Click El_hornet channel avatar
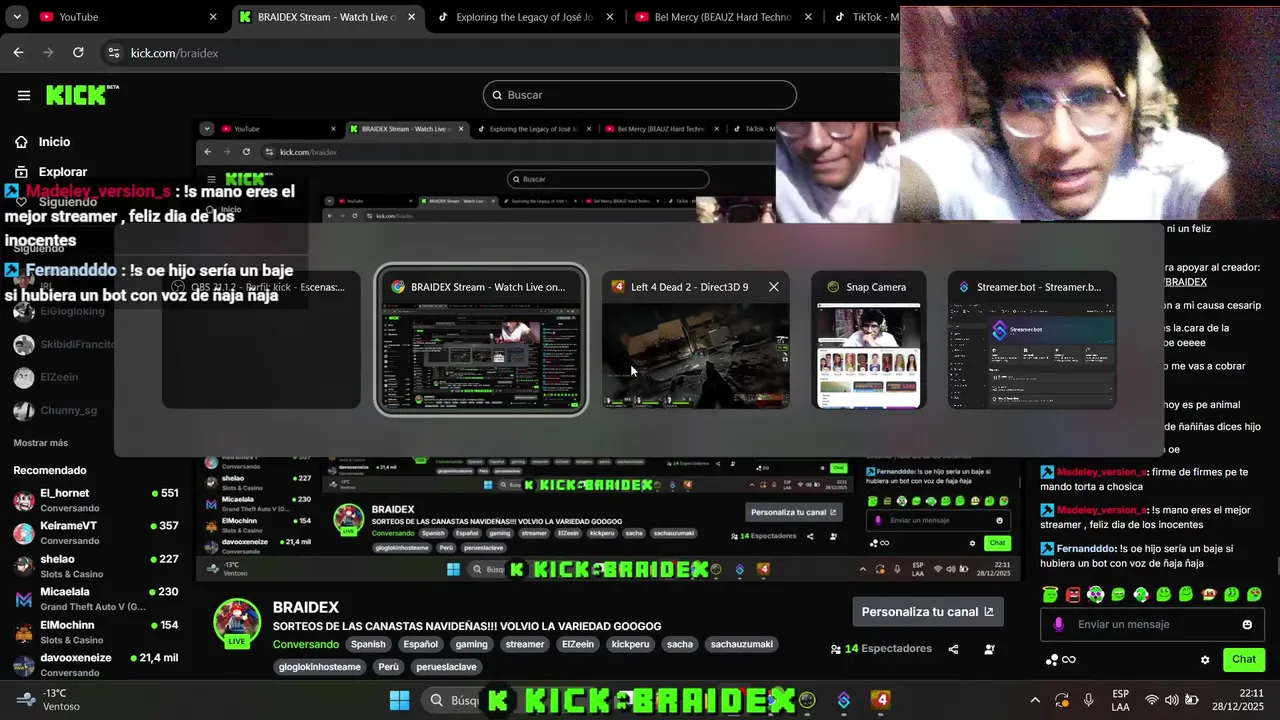The image size is (1280, 720). pos(24,501)
